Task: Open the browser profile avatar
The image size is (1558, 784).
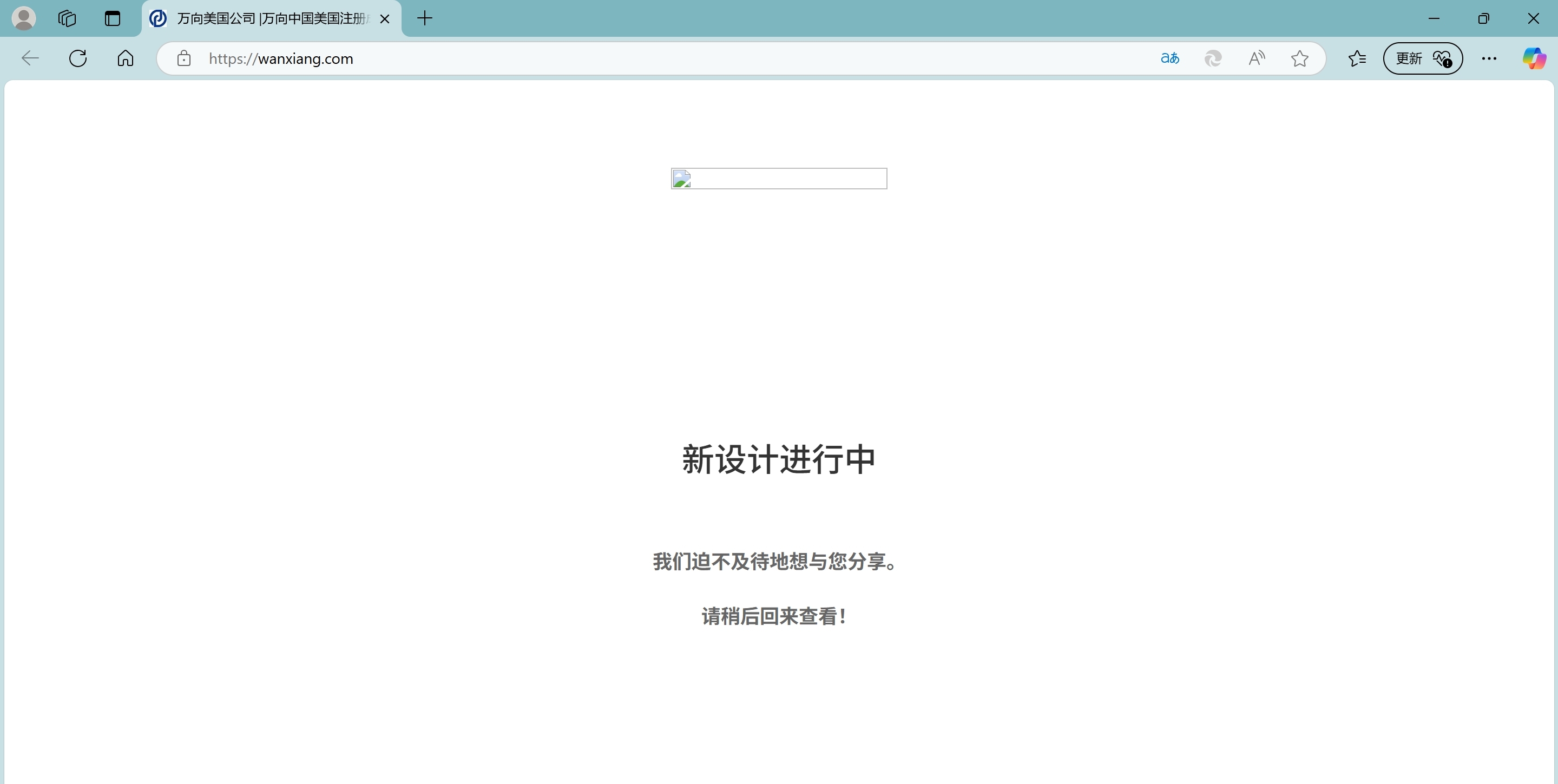Action: (24, 18)
